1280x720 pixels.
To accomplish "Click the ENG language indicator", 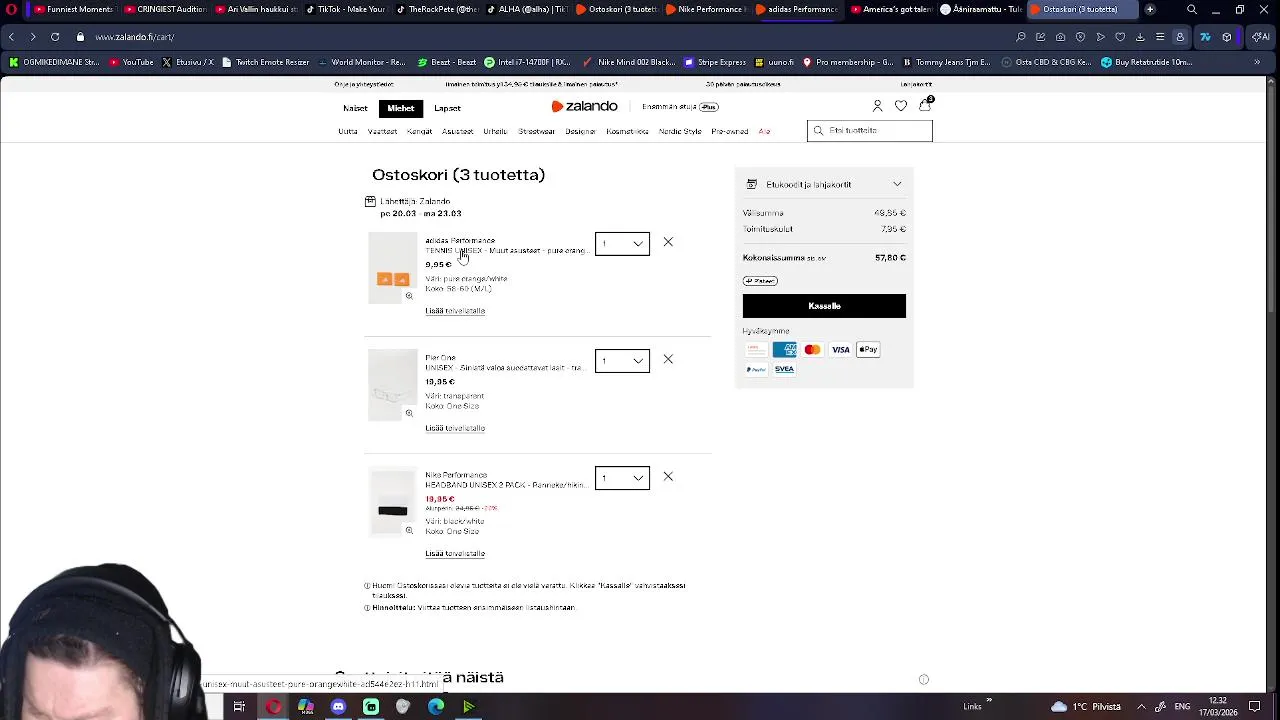I will 1181,706.
